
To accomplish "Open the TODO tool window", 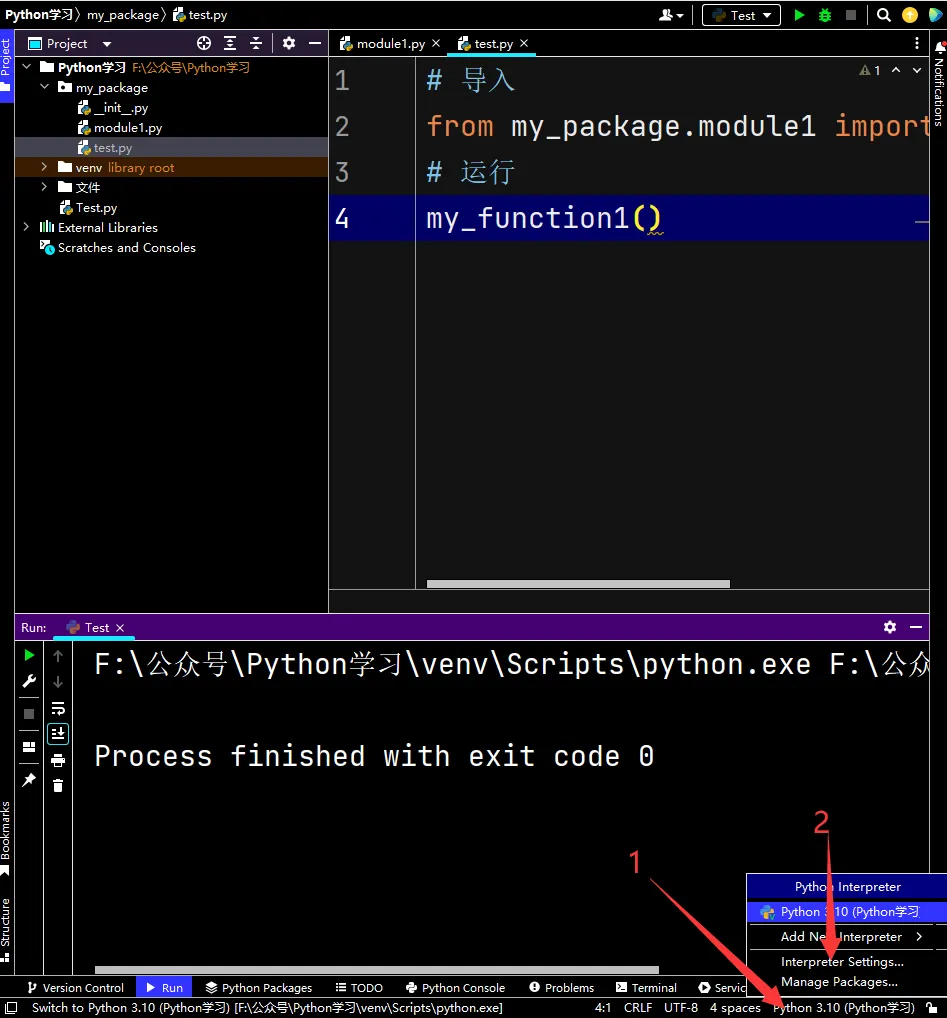I will click(x=359, y=987).
